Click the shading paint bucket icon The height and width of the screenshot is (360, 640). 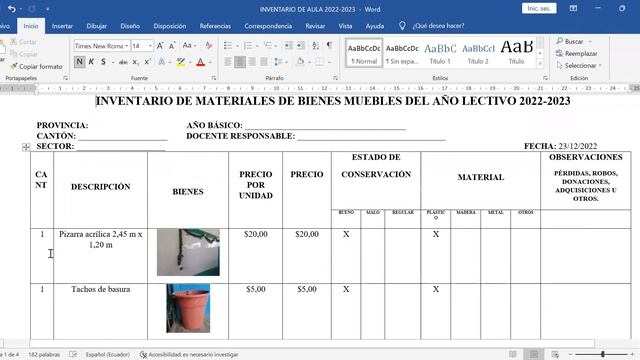click(300, 62)
